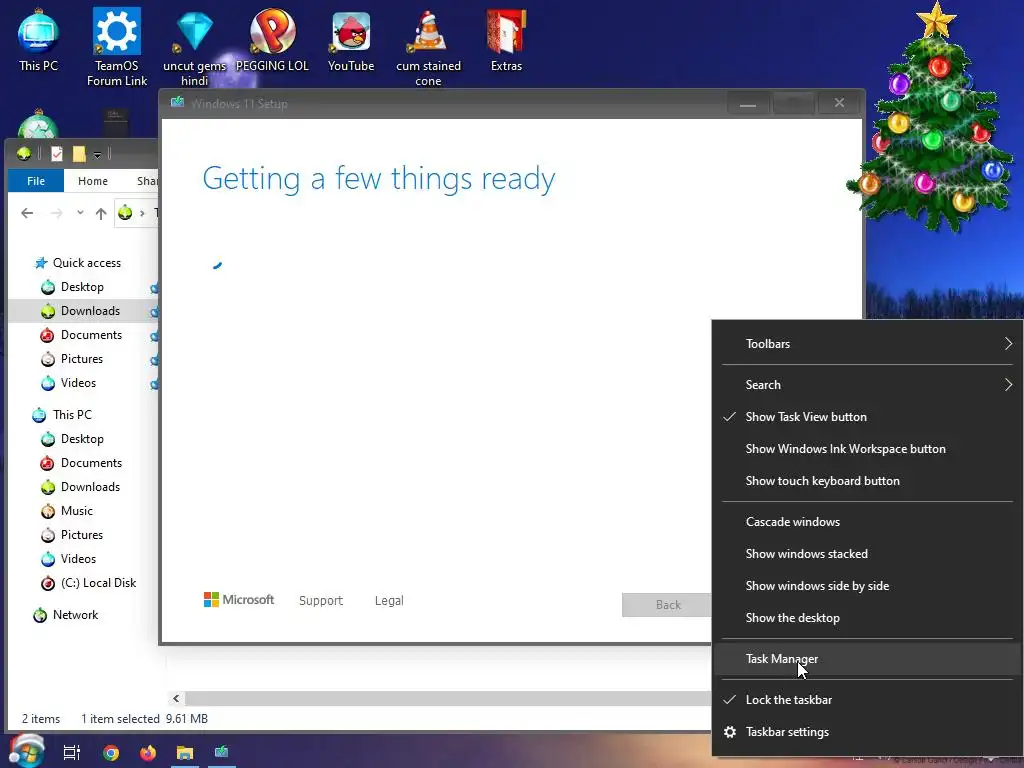Image resolution: width=1024 pixels, height=768 pixels.
Task: Click the Start button on the taskbar
Action: [x=26, y=751]
